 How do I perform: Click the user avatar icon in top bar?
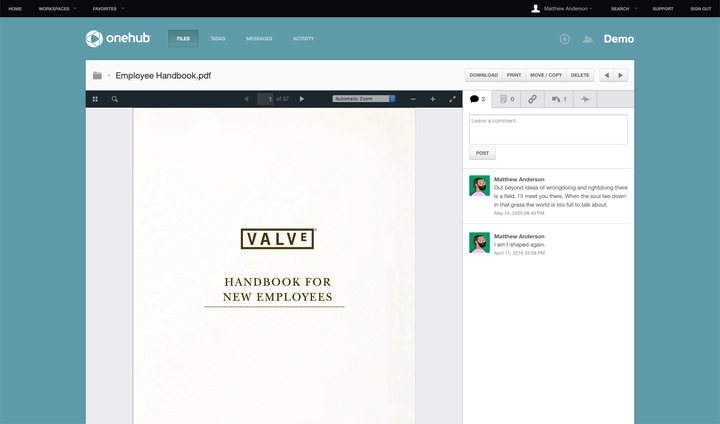coord(535,8)
